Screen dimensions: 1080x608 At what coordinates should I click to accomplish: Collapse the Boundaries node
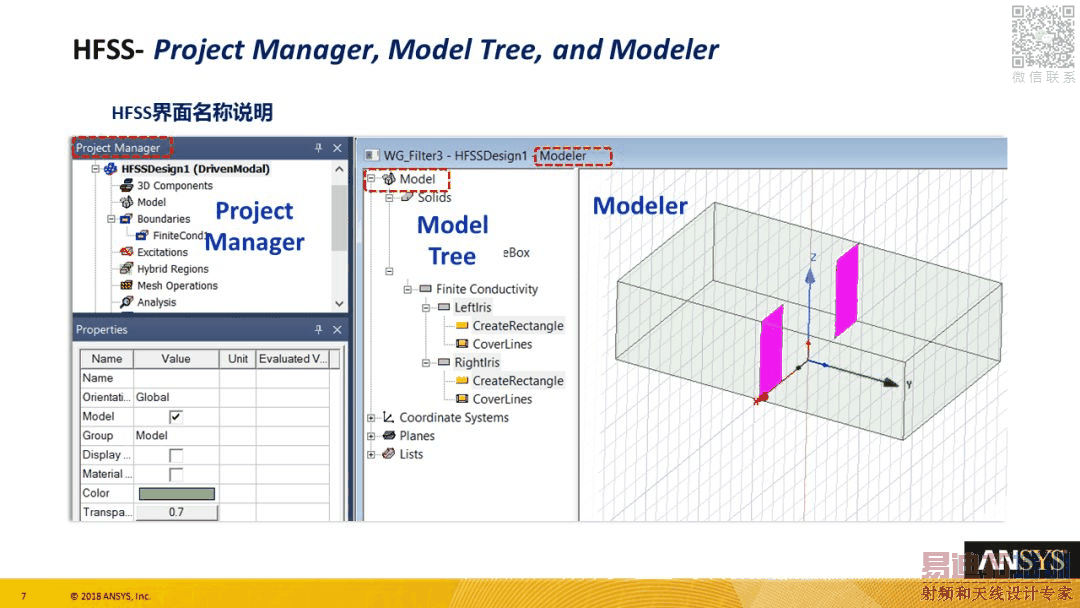click(111, 219)
